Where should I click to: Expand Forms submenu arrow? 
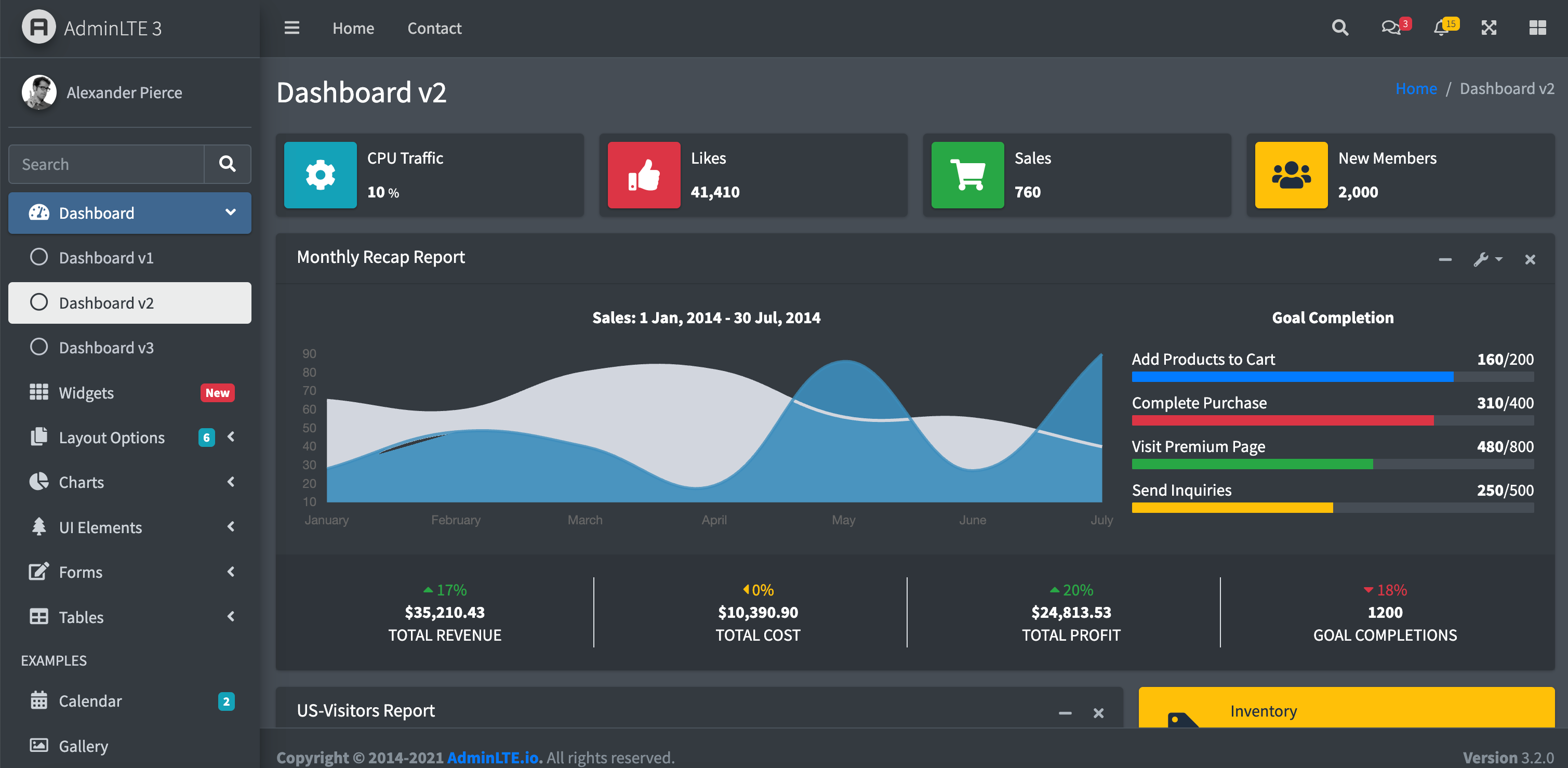tap(231, 572)
